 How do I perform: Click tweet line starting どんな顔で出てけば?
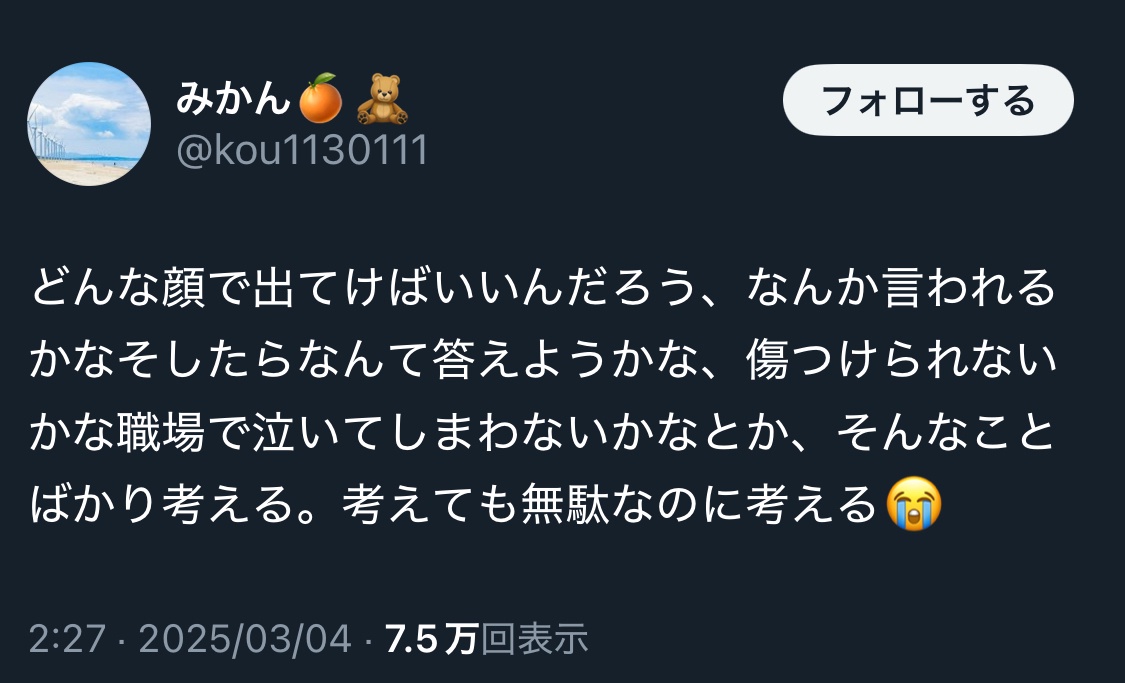542,288
